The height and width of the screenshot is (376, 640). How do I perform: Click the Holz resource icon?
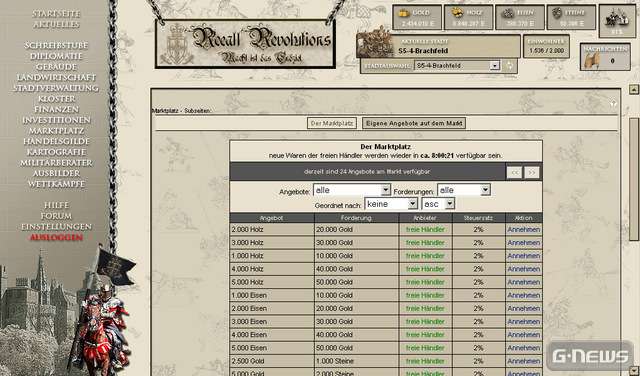coord(457,13)
